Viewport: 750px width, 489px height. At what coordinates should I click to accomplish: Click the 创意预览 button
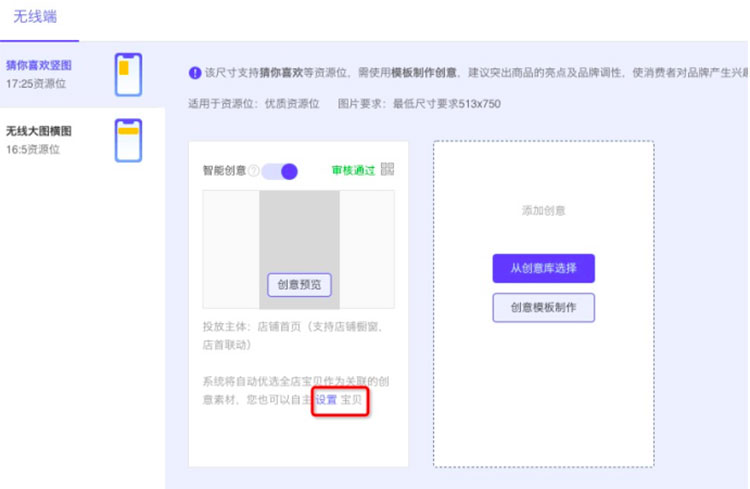tap(299, 284)
